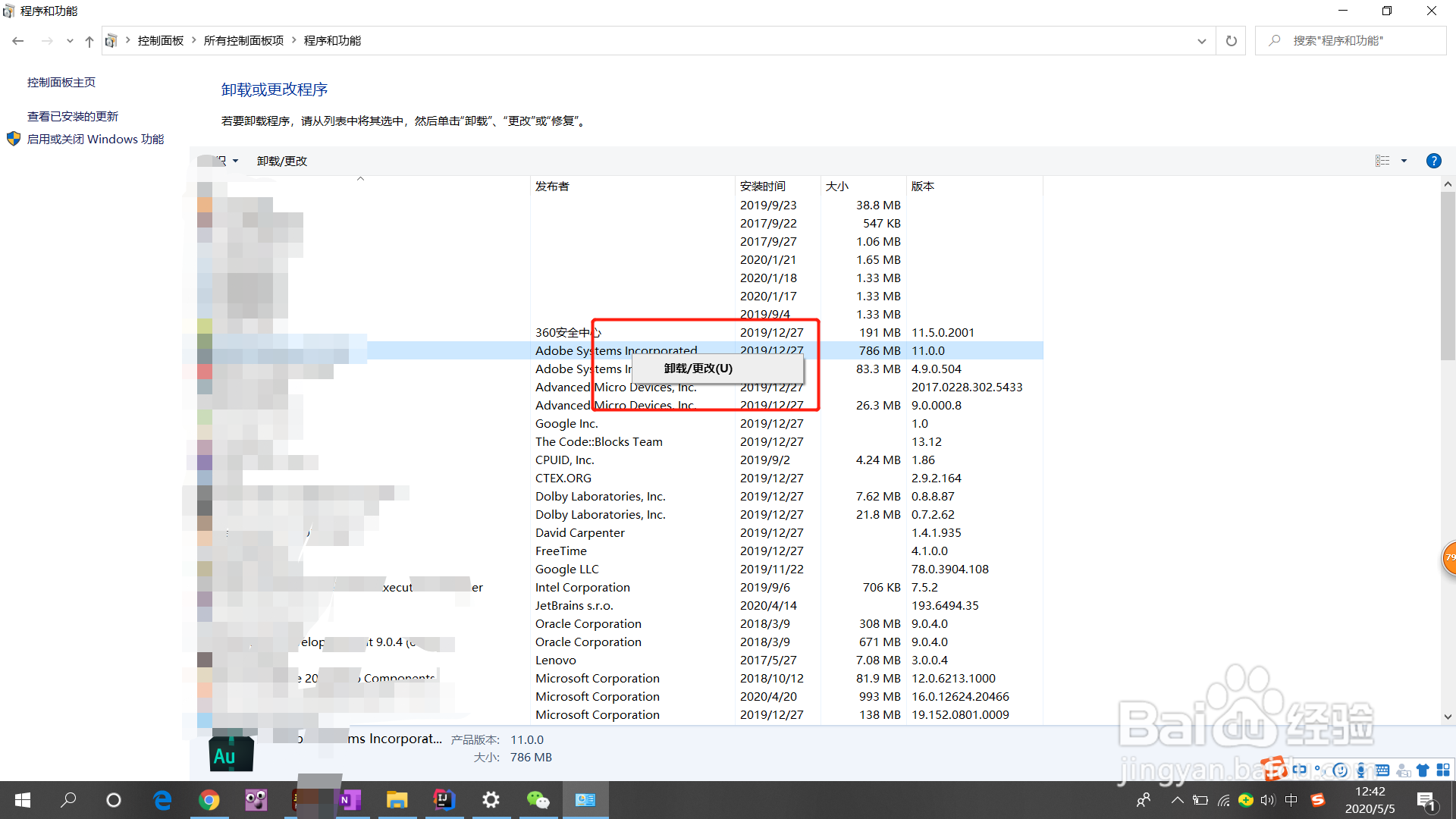1456x819 pixels.
Task: Click the vertical scrollbar down arrow
Action: (1448, 716)
